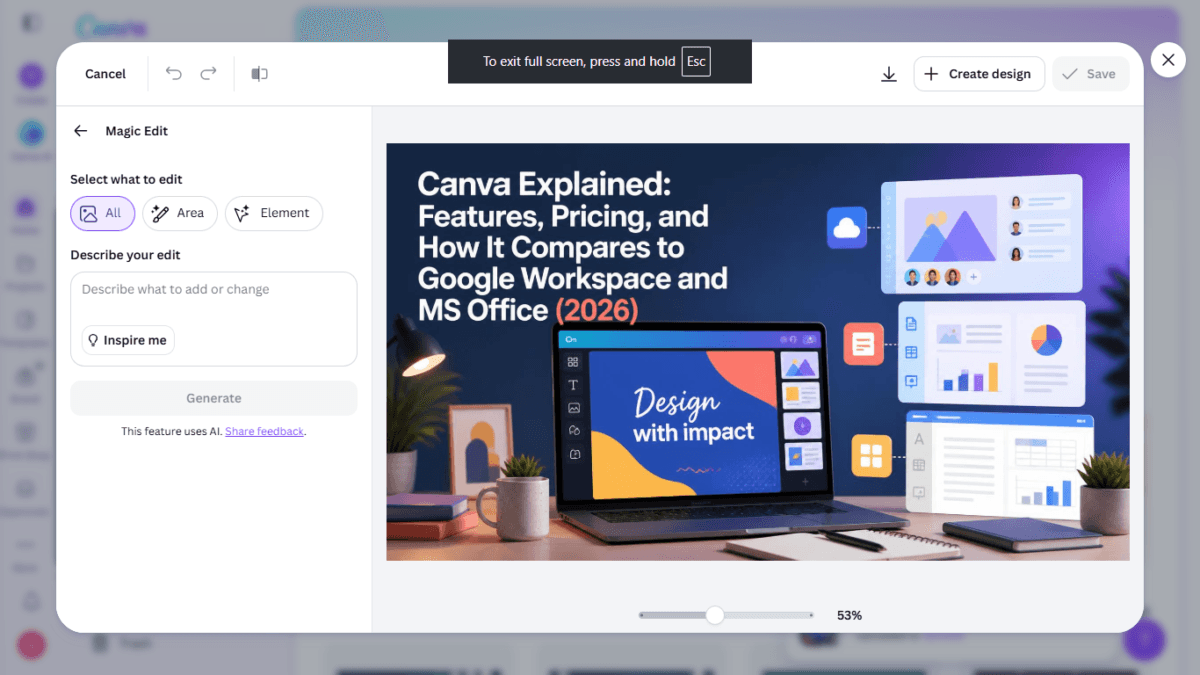The image size is (1200, 675).
Task: Click the Generate button
Action: point(214,398)
